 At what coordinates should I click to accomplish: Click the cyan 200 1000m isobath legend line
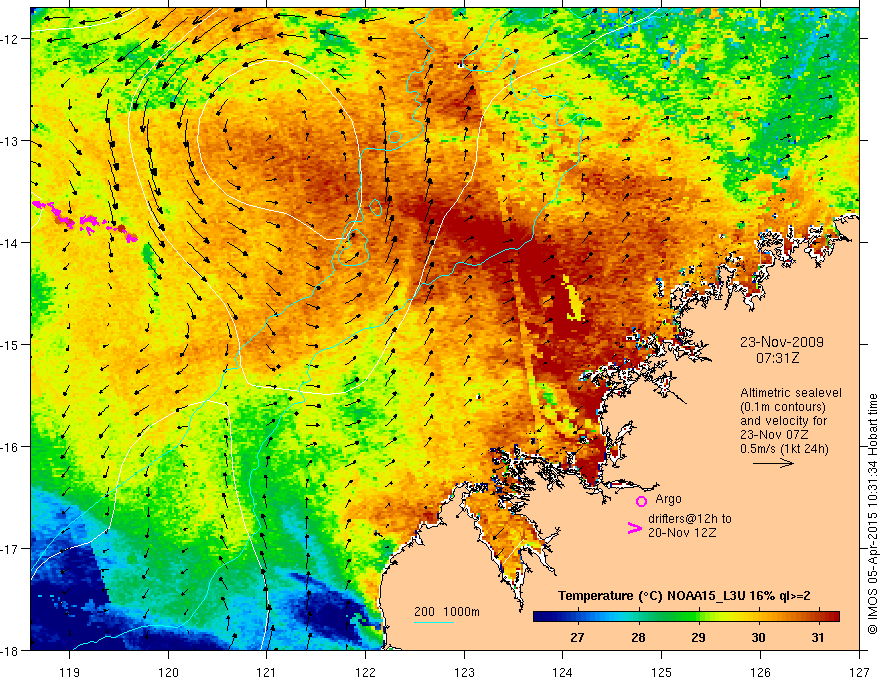point(434,622)
